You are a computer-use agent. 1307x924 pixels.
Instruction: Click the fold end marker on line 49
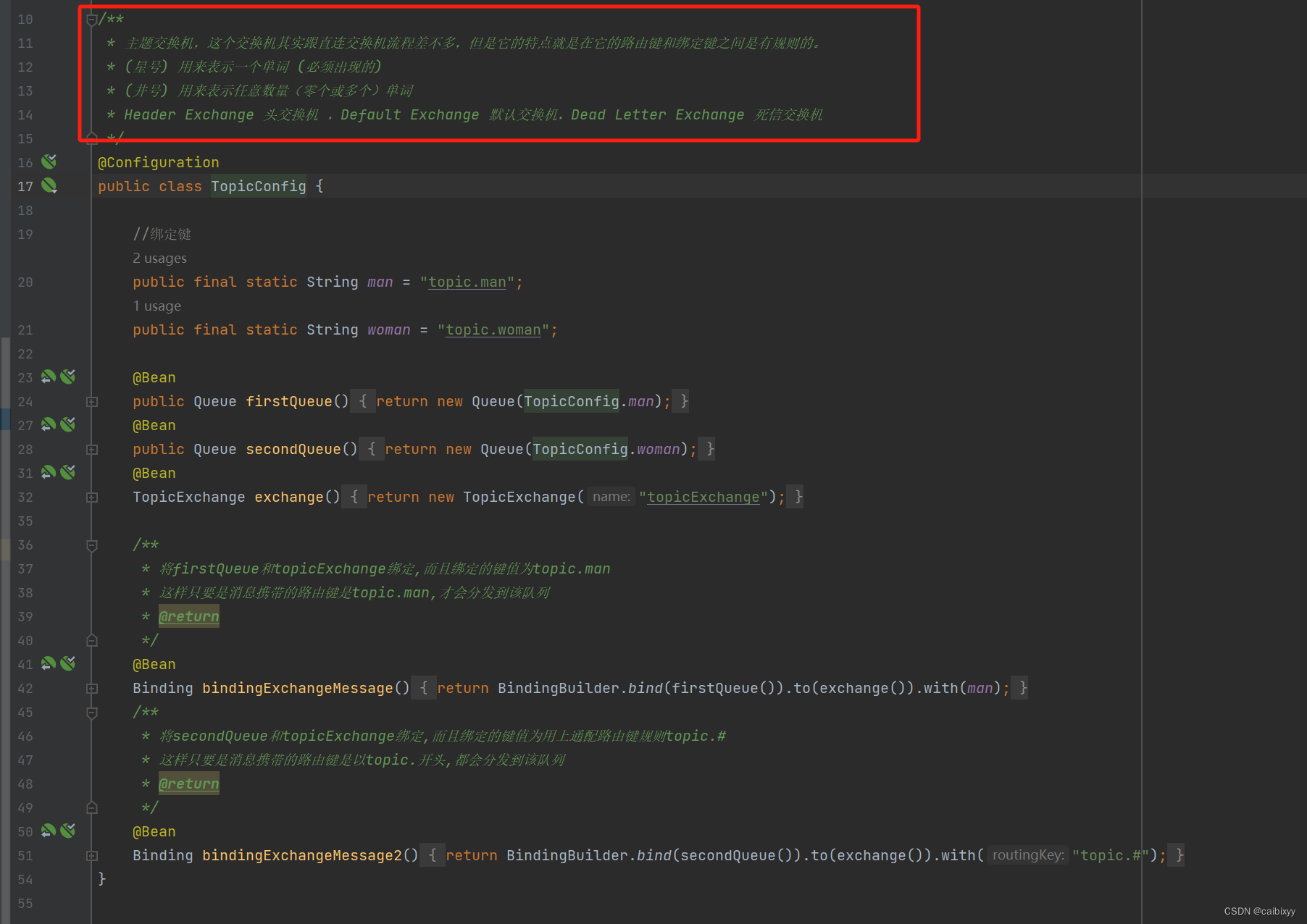tap(92, 807)
